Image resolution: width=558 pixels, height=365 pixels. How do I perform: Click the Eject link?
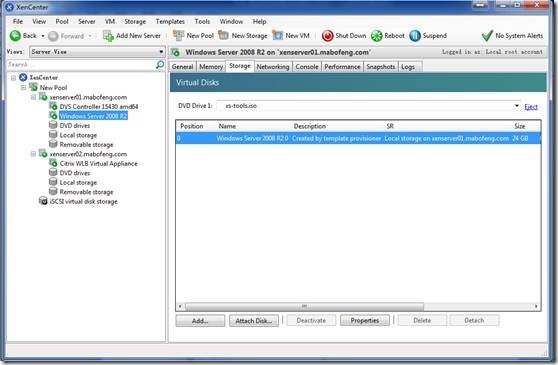click(531, 107)
